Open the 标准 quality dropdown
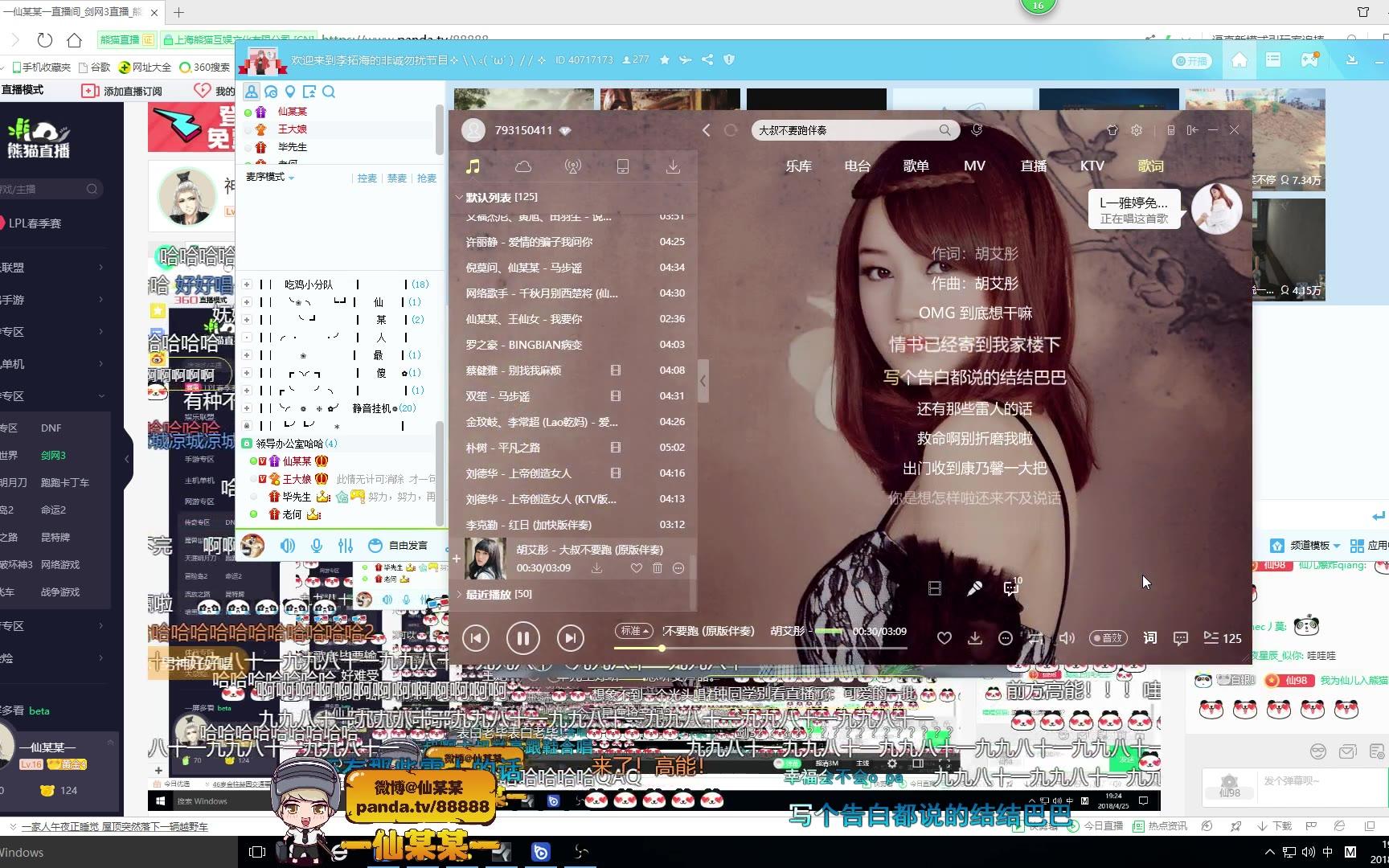Image resolution: width=1389 pixels, height=868 pixels. [634, 631]
